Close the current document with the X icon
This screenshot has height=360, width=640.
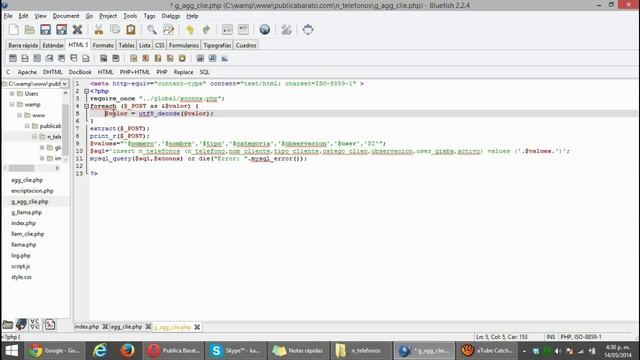pyautogui.click(x=77, y=30)
